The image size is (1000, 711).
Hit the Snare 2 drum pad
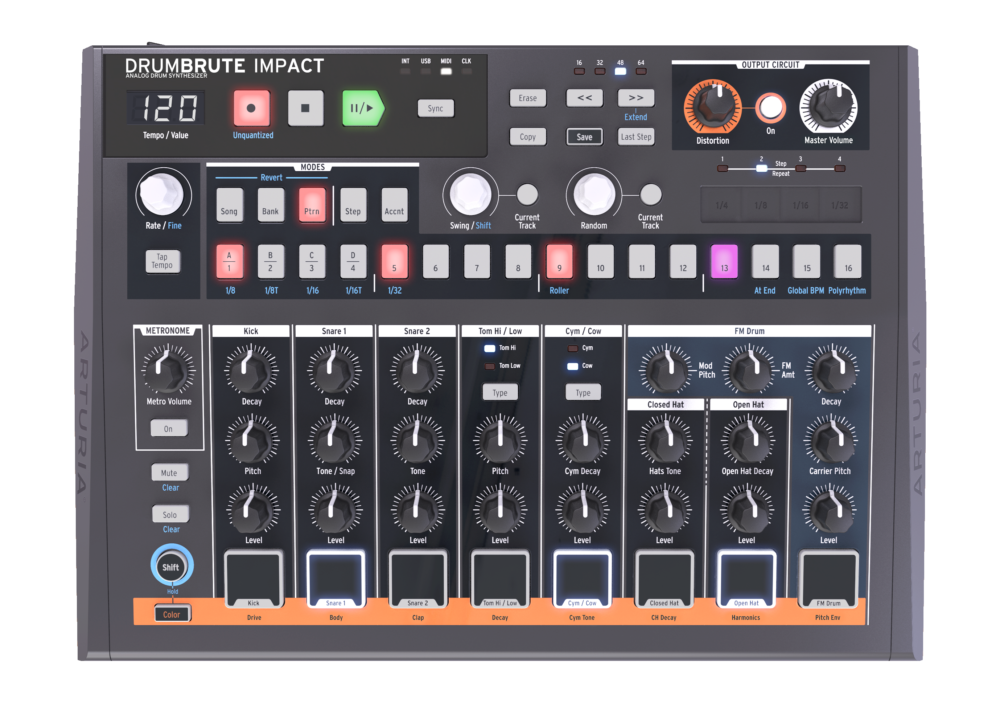pyautogui.click(x=418, y=580)
